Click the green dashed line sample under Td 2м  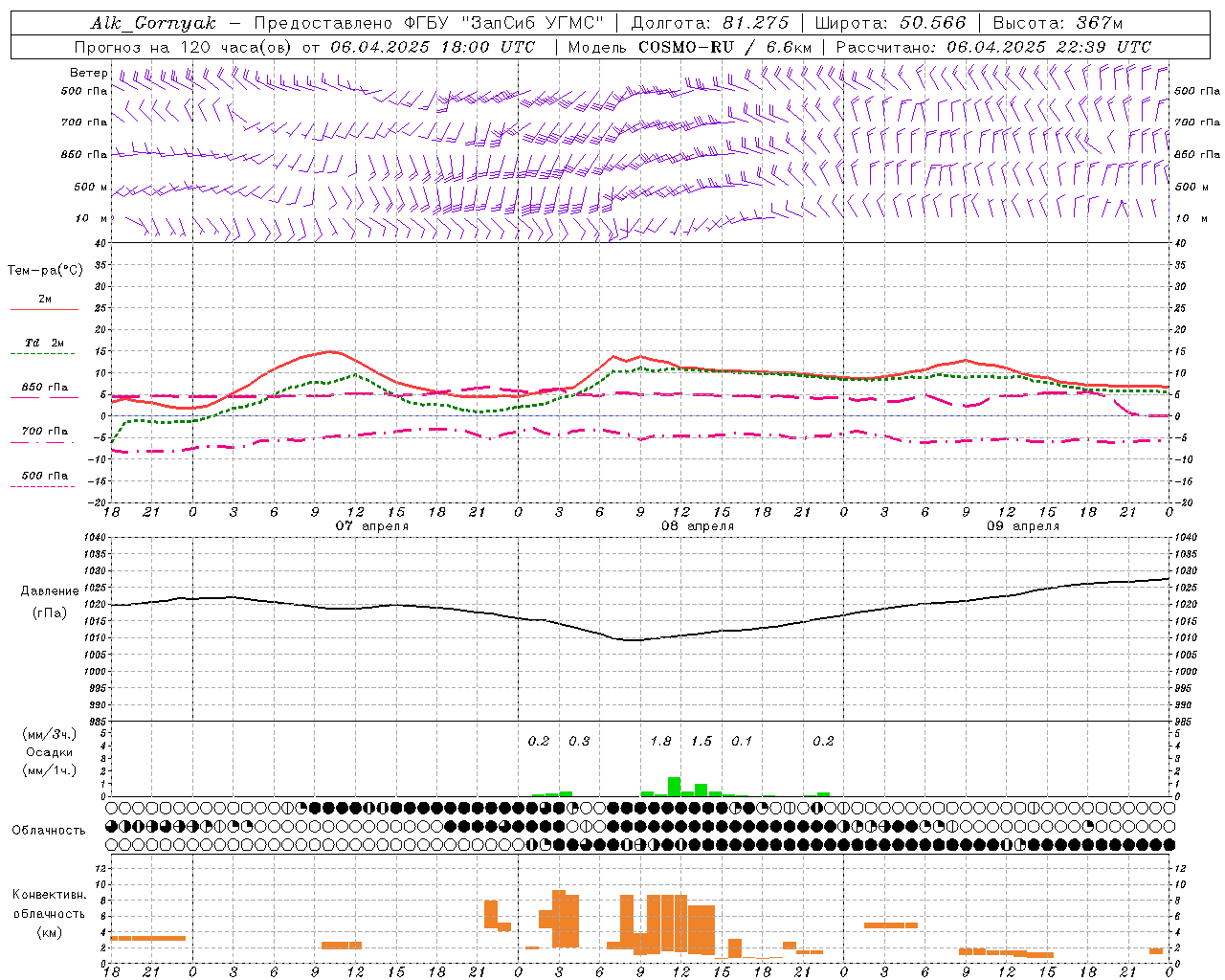tap(42, 354)
